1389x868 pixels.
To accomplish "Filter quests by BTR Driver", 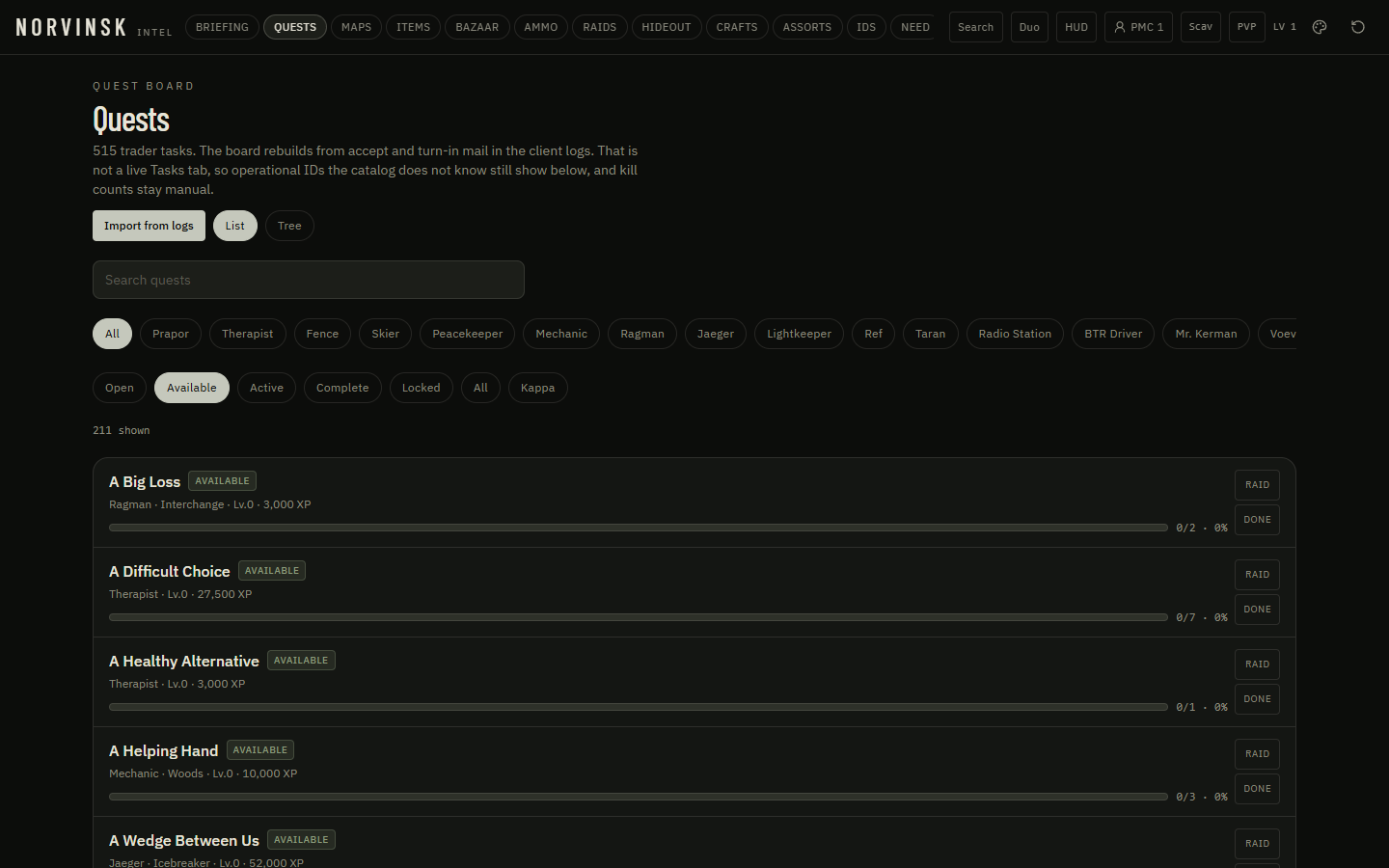I will pyautogui.click(x=1113, y=334).
